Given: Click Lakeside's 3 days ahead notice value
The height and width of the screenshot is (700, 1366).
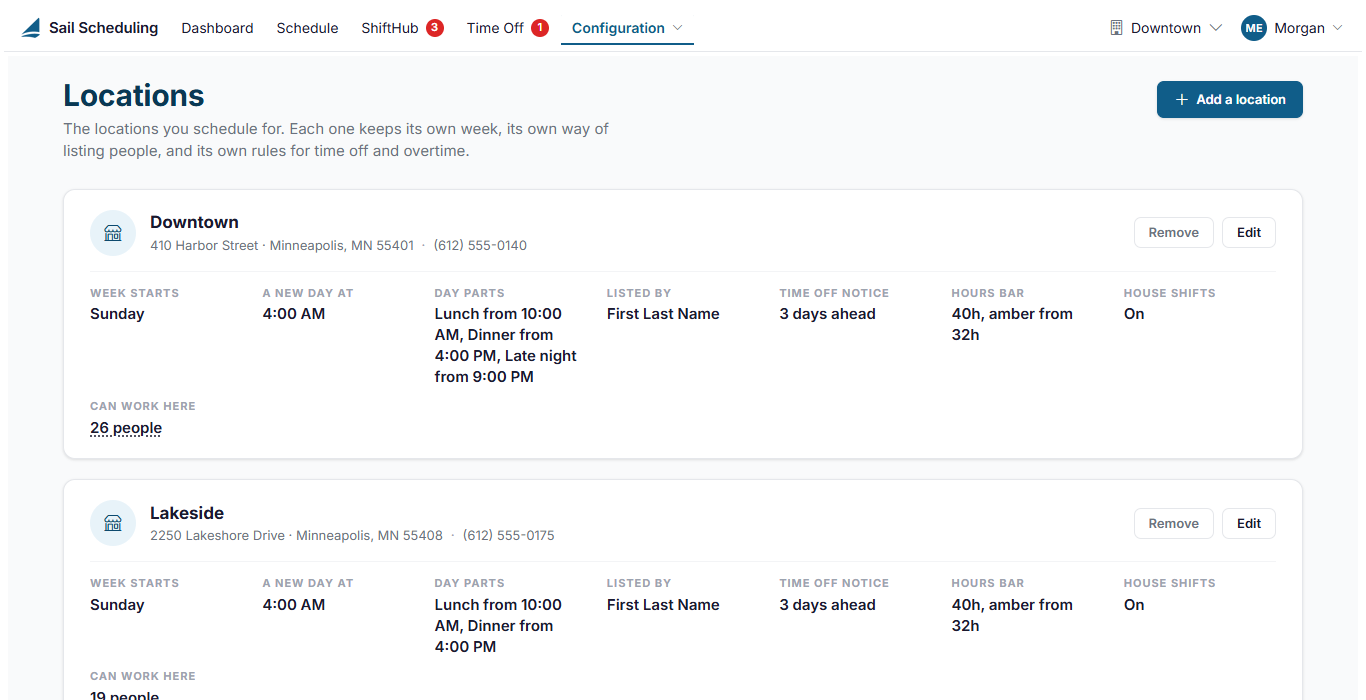Looking at the screenshot, I should pyautogui.click(x=827, y=605).
